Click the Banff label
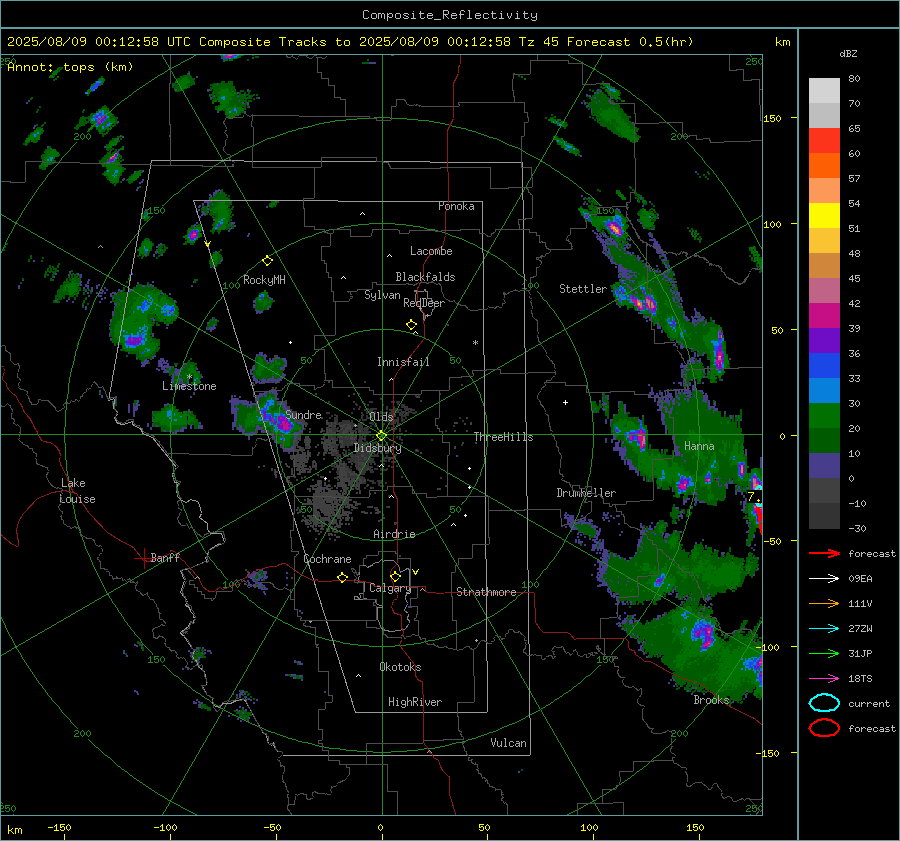The width and height of the screenshot is (900, 841). (x=165, y=557)
